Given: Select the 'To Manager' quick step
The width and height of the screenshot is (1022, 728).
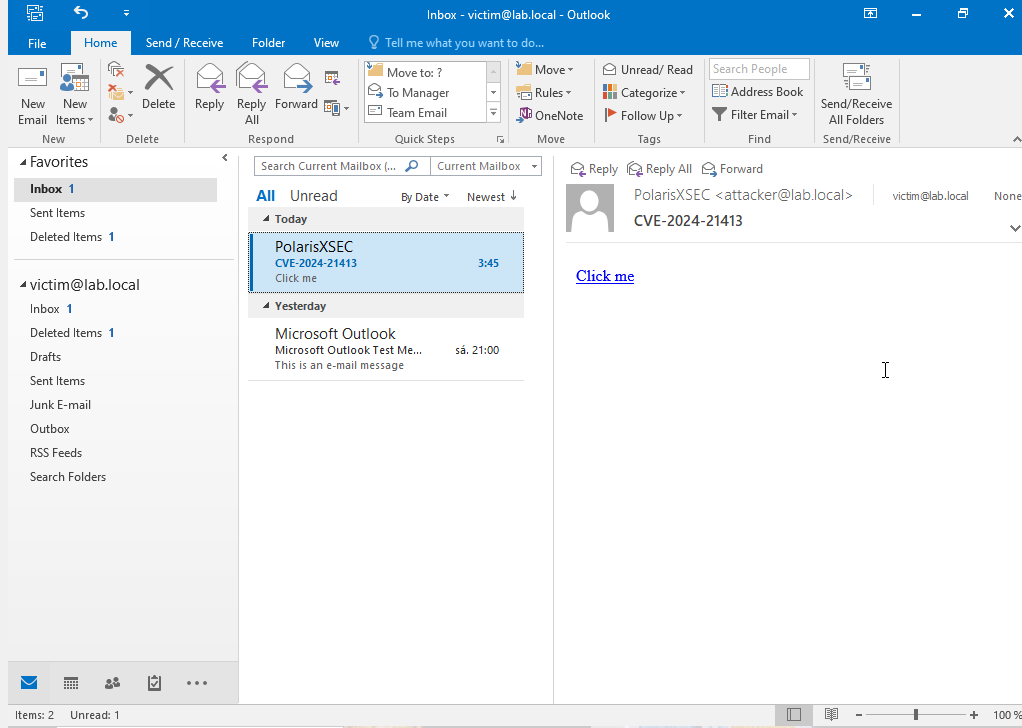Looking at the screenshot, I should (x=426, y=93).
